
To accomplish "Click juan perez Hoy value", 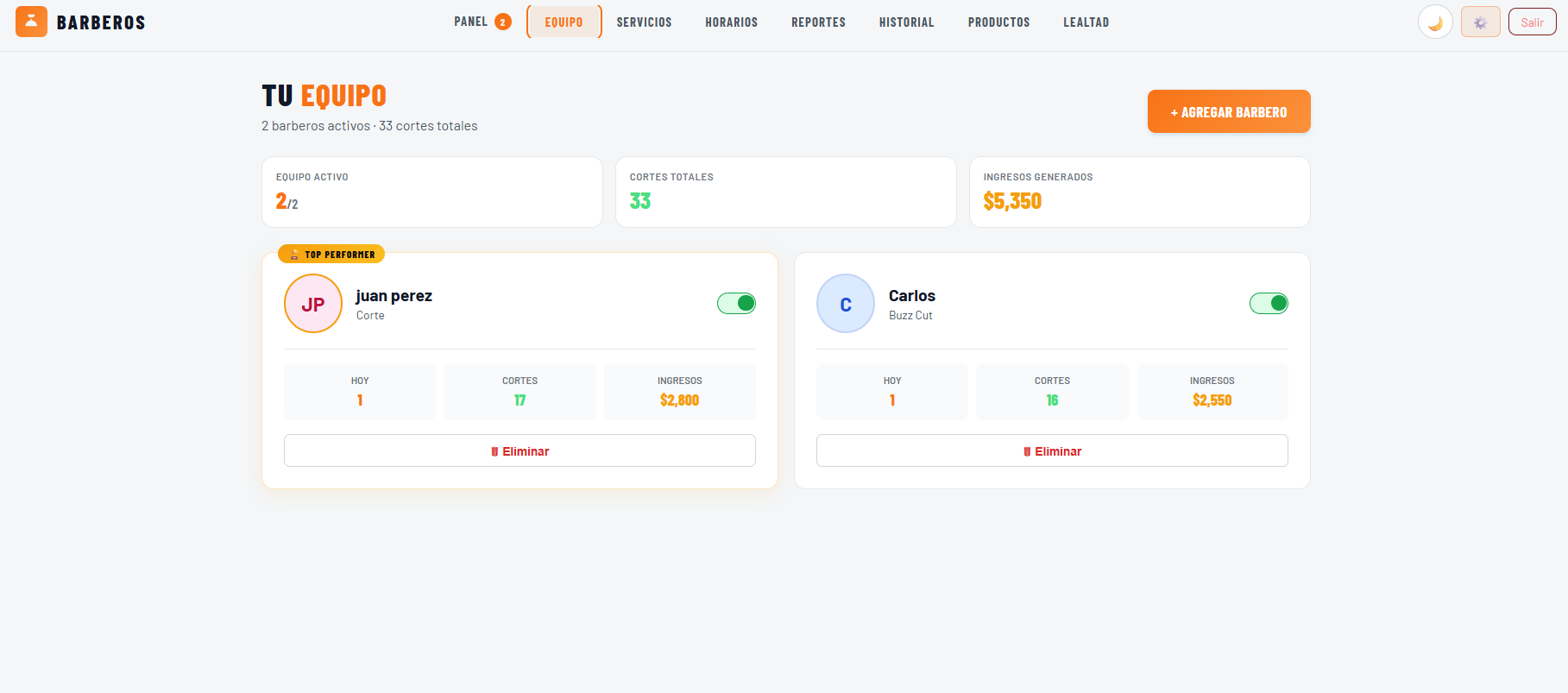I will 360,400.
